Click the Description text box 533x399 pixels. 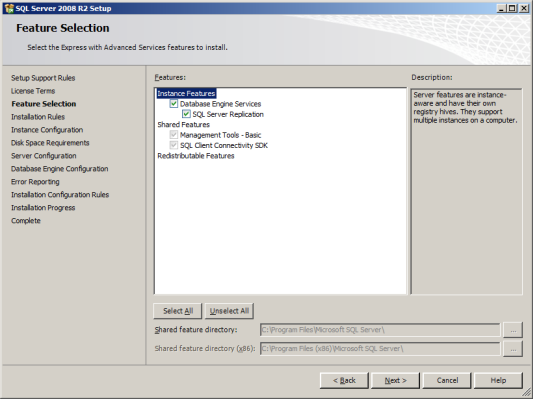[x=466, y=191]
